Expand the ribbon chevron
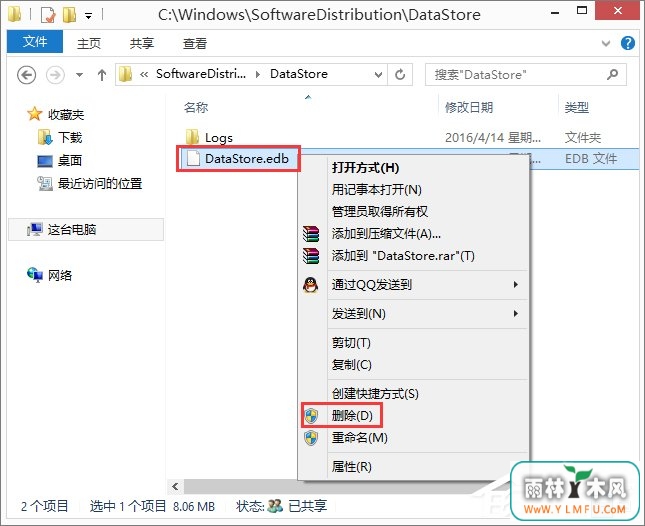Image resolution: width=645 pixels, height=526 pixels. (606, 43)
